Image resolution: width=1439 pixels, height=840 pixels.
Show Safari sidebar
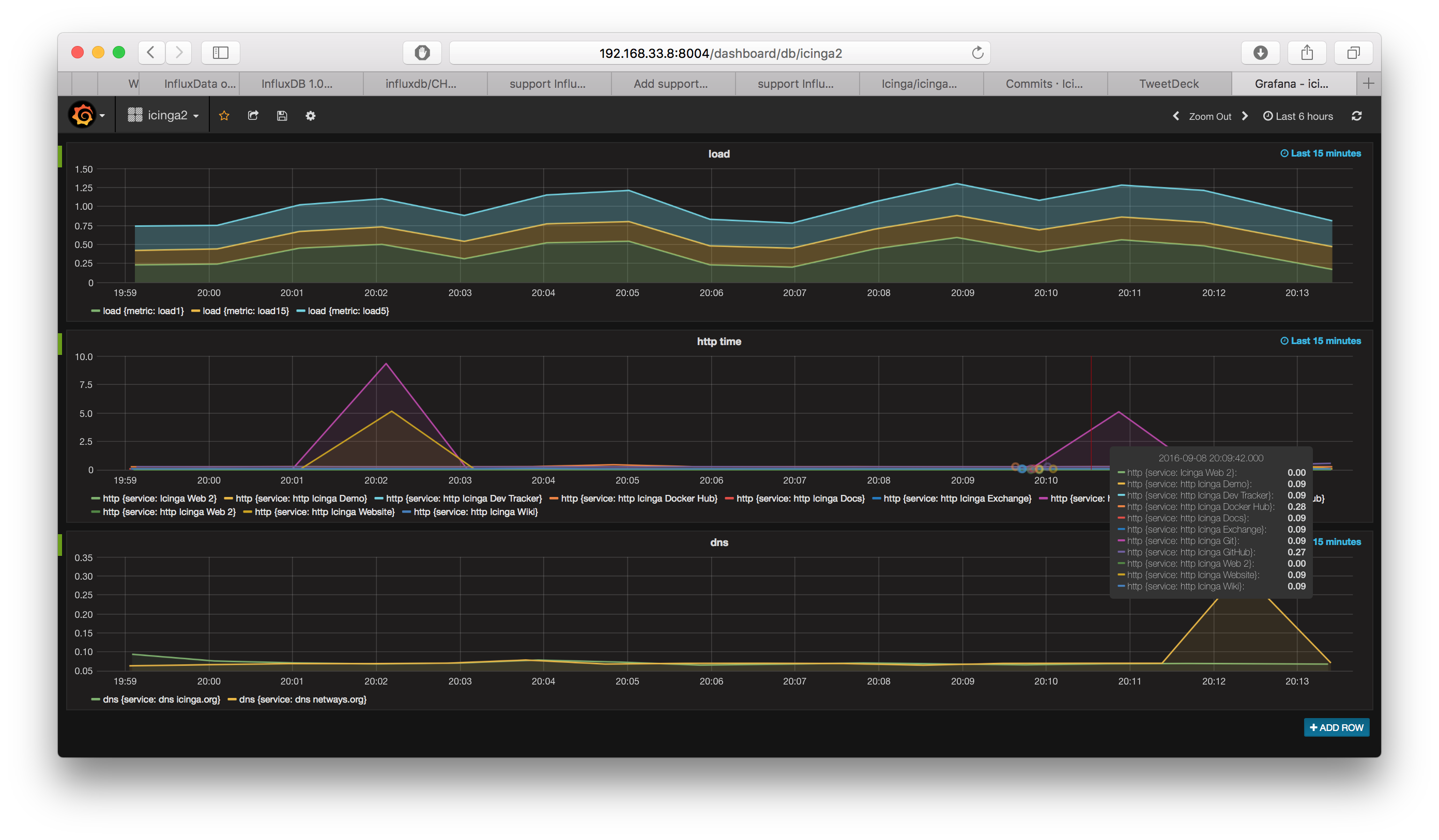tap(220, 53)
